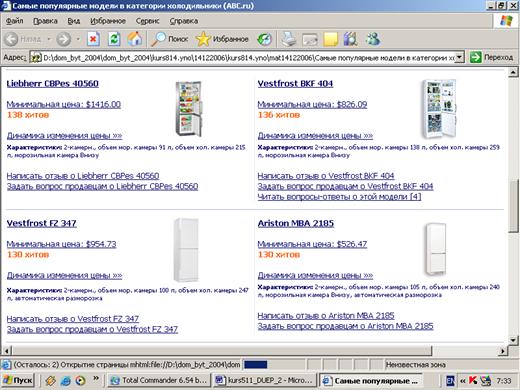
Task: Expand the hidden quick launch chevron
Action: 96,378
